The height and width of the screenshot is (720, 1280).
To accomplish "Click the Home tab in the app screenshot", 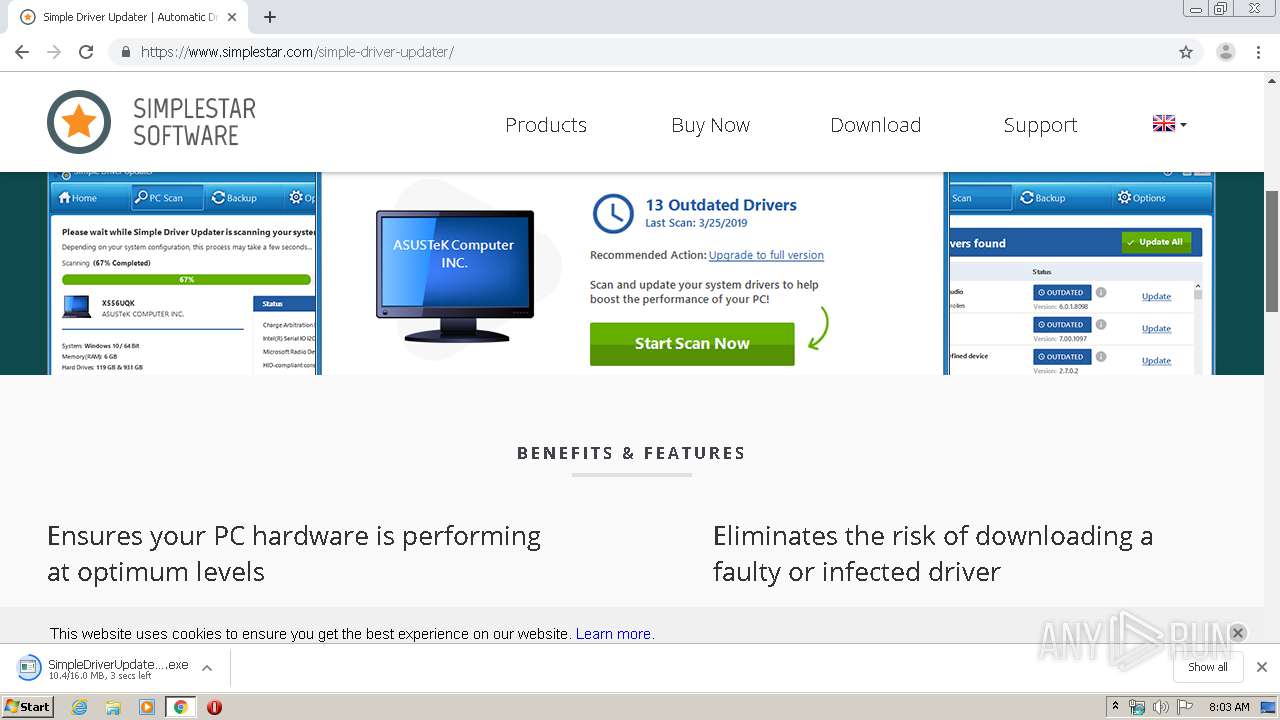I will (x=78, y=198).
